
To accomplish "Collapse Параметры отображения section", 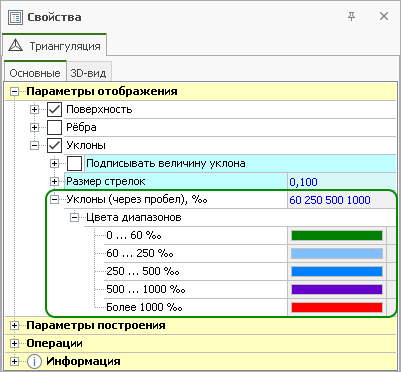I will click(14, 92).
